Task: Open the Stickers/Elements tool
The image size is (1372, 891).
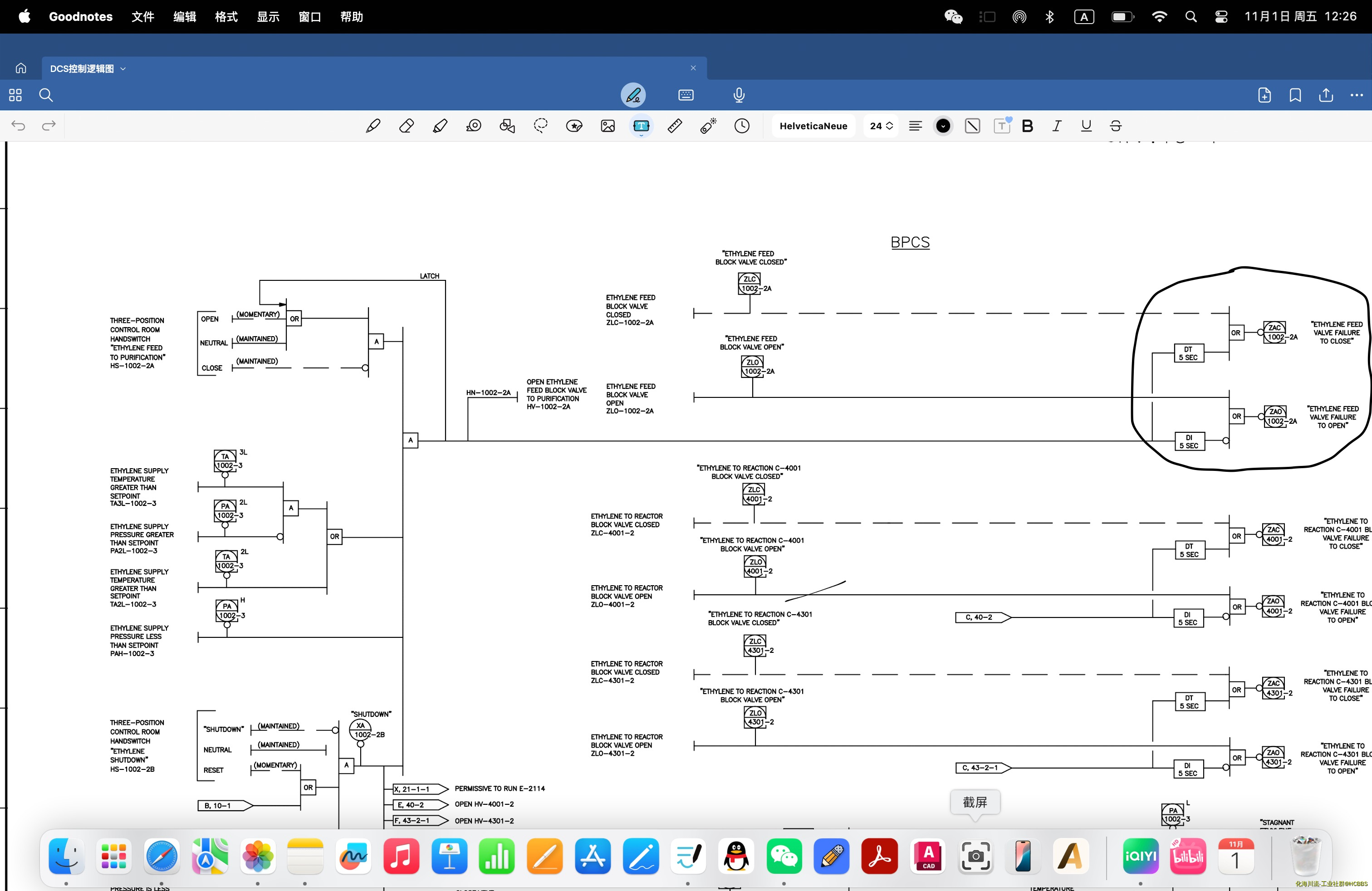Action: pos(574,126)
